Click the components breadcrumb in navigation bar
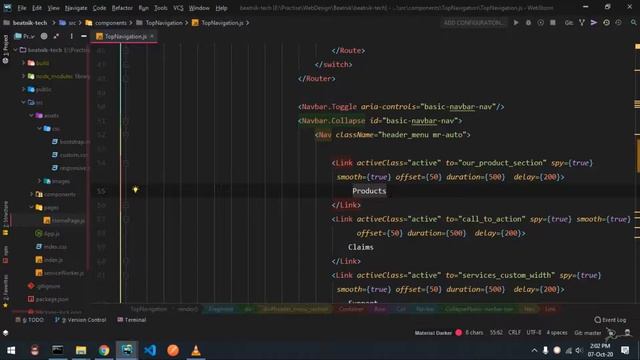The width and height of the screenshot is (640, 360). [x=107, y=23]
